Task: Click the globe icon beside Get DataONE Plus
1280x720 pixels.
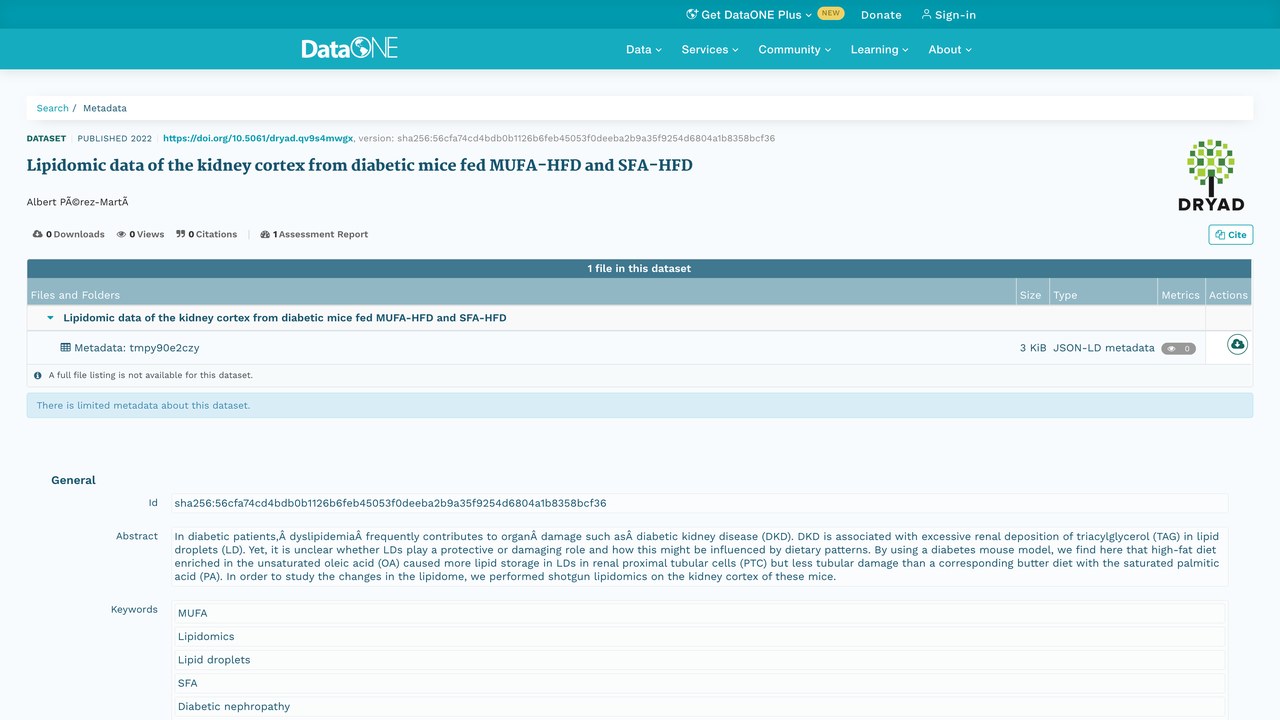Action: pyautogui.click(x=692, y=14)
